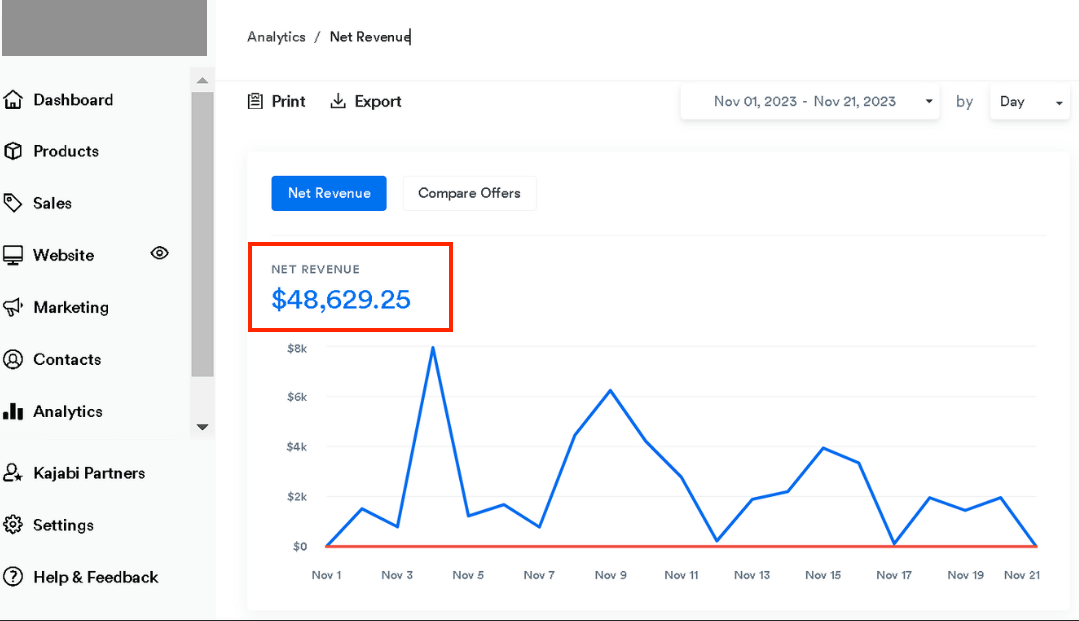Toggle the website preview eye icon
This screenshot has width=1079, height=621.
tap(159, 254)
